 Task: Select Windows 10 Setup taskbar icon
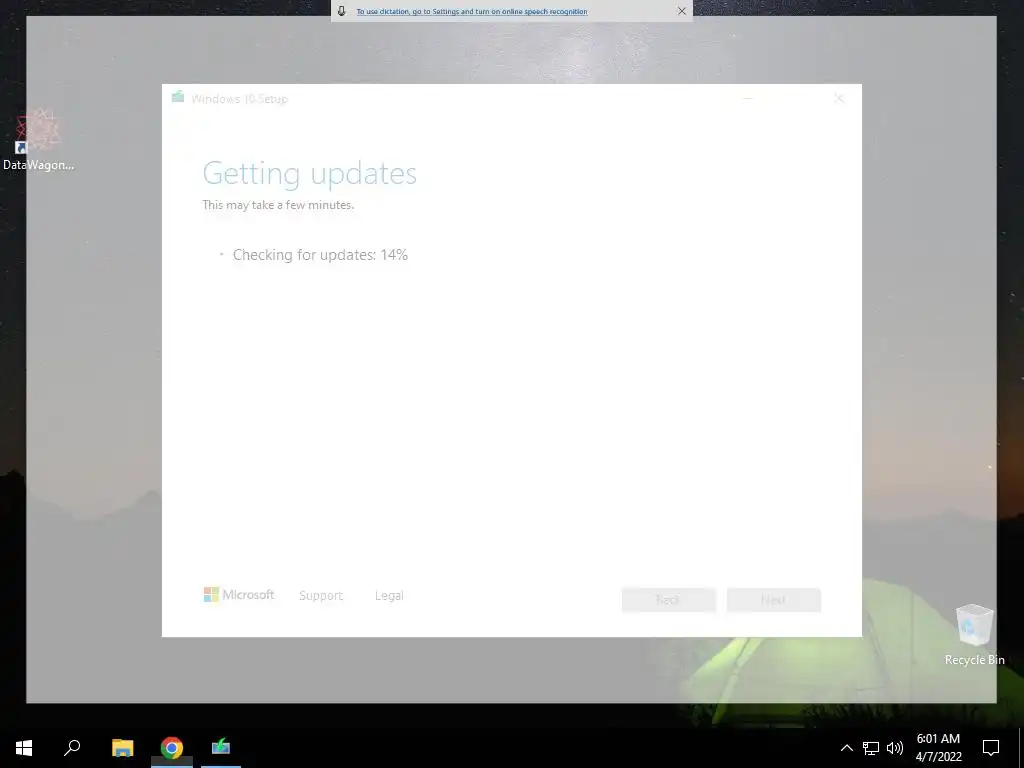(x=221, y=748)
